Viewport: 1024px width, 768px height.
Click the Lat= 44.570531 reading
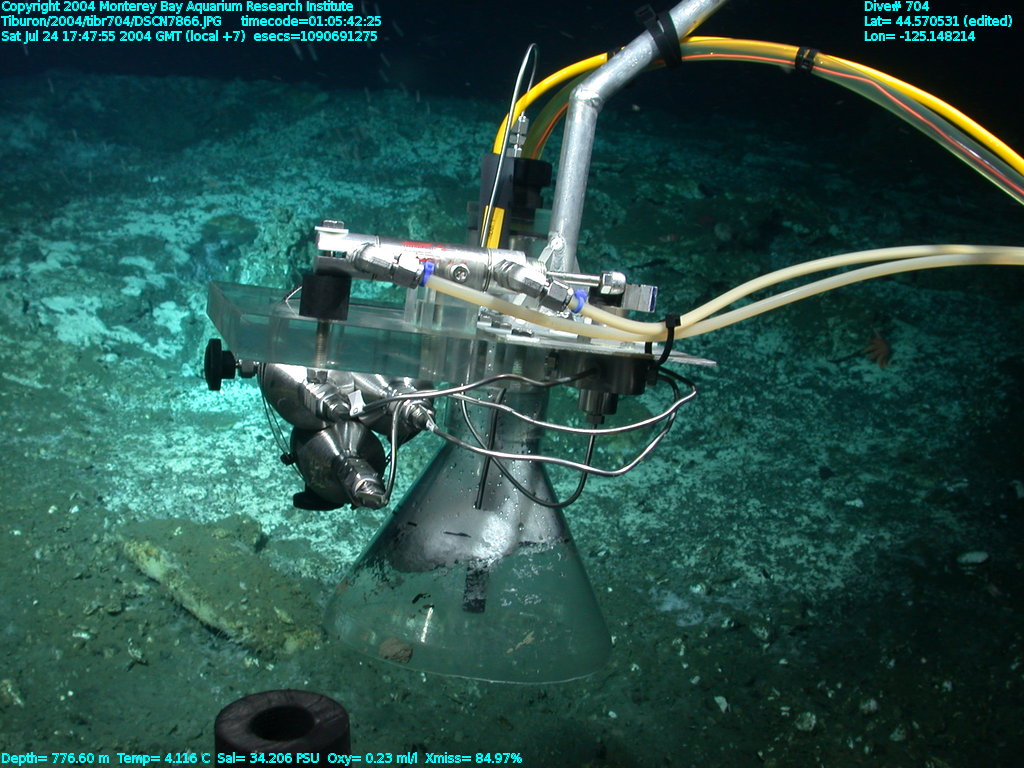click(x=938, y=21)
